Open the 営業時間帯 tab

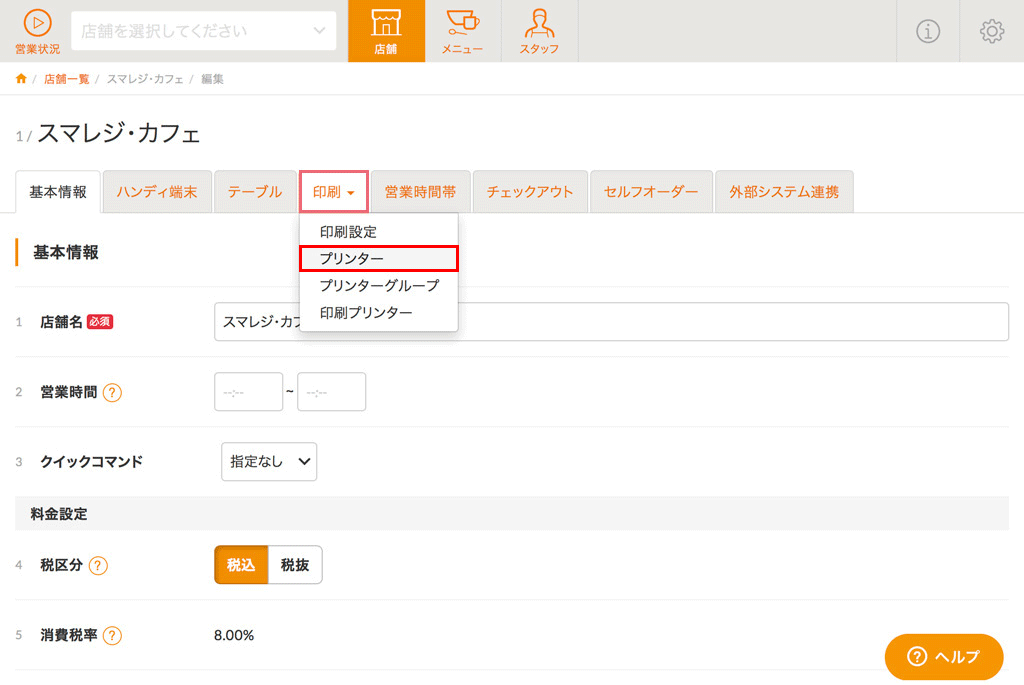click(x=421, y=192)
